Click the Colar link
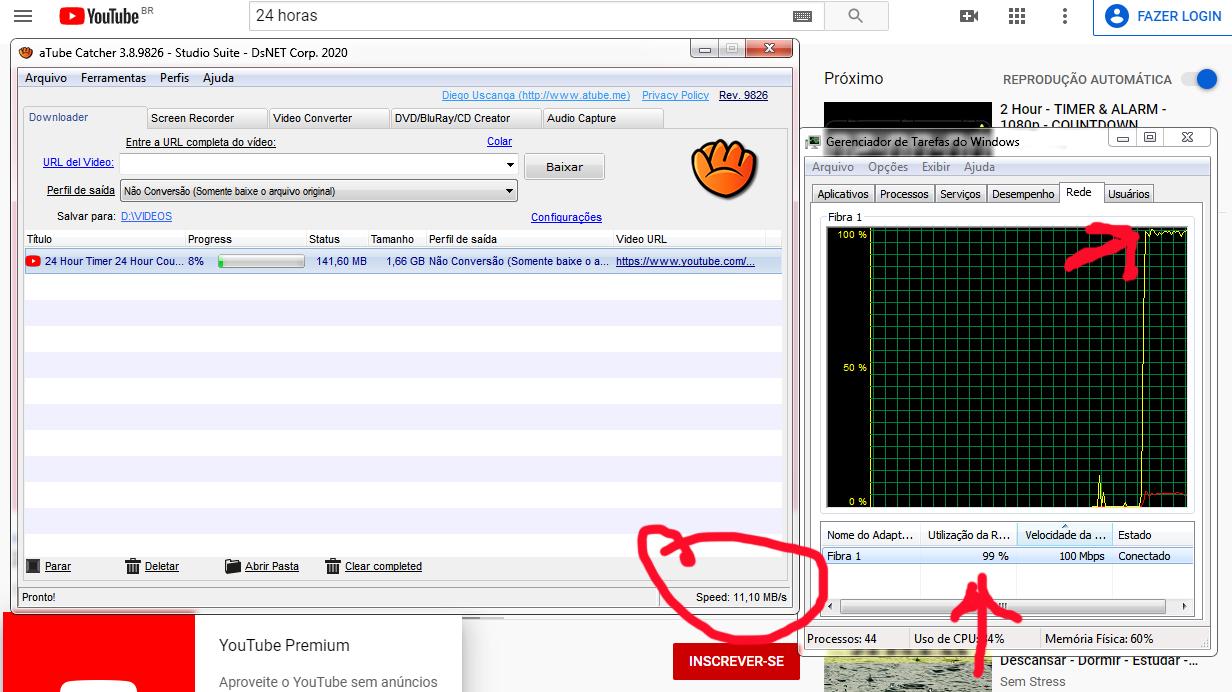The image size is (1232, 692). click(x=499, y=142)
